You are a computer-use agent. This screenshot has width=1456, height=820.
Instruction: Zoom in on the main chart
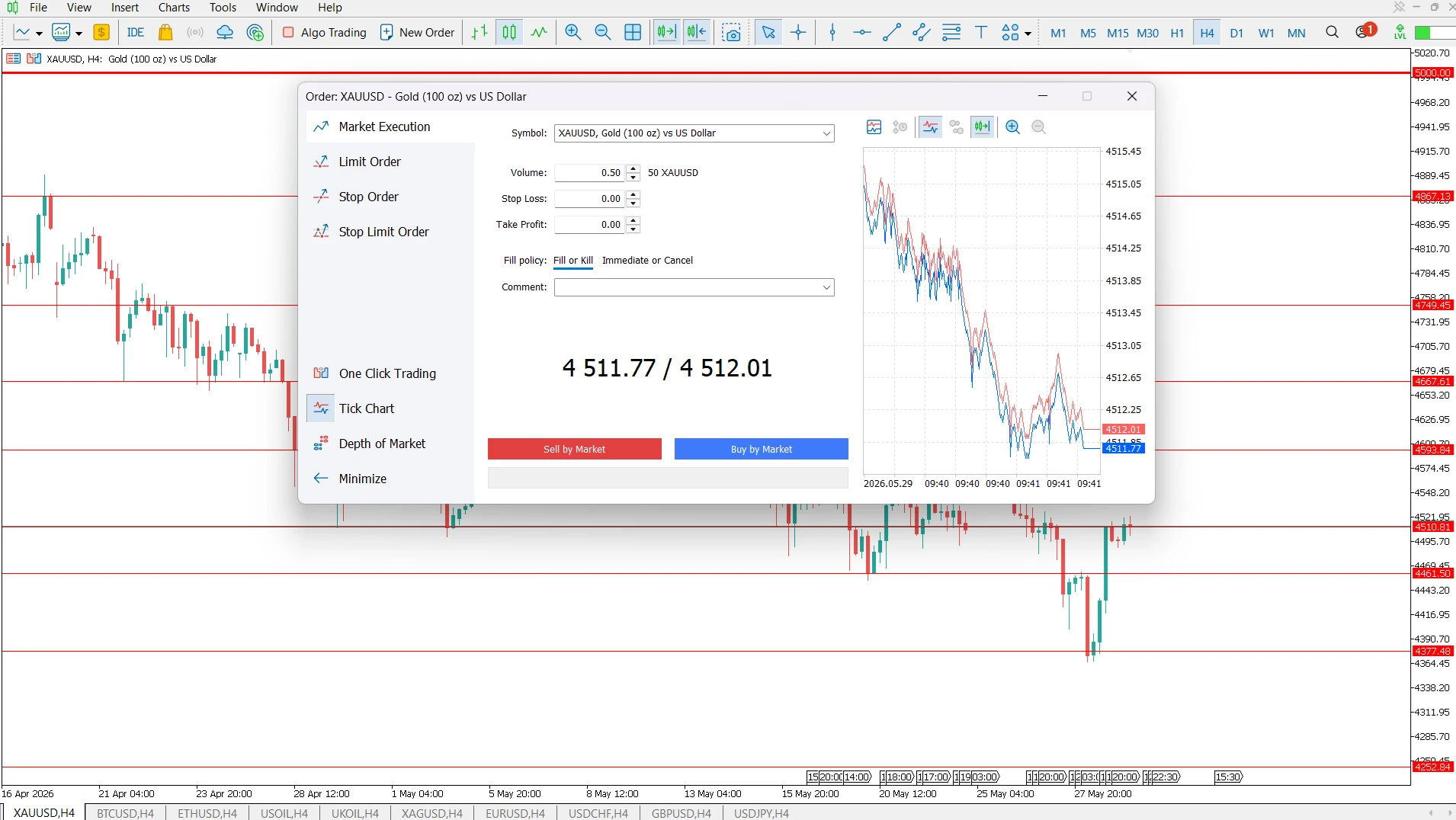(573, 33)
